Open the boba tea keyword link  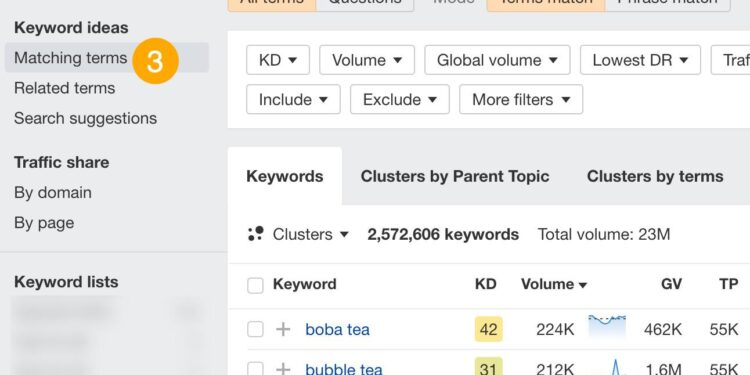click(337, 330)
